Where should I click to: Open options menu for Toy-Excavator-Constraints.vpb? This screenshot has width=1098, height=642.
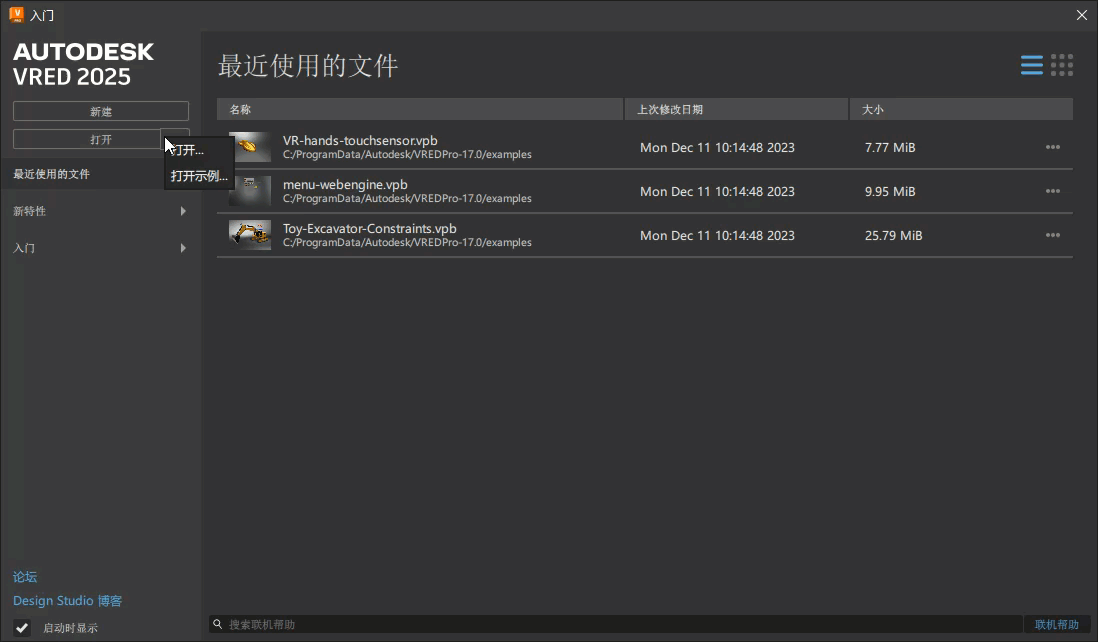tap(1052, 235)
